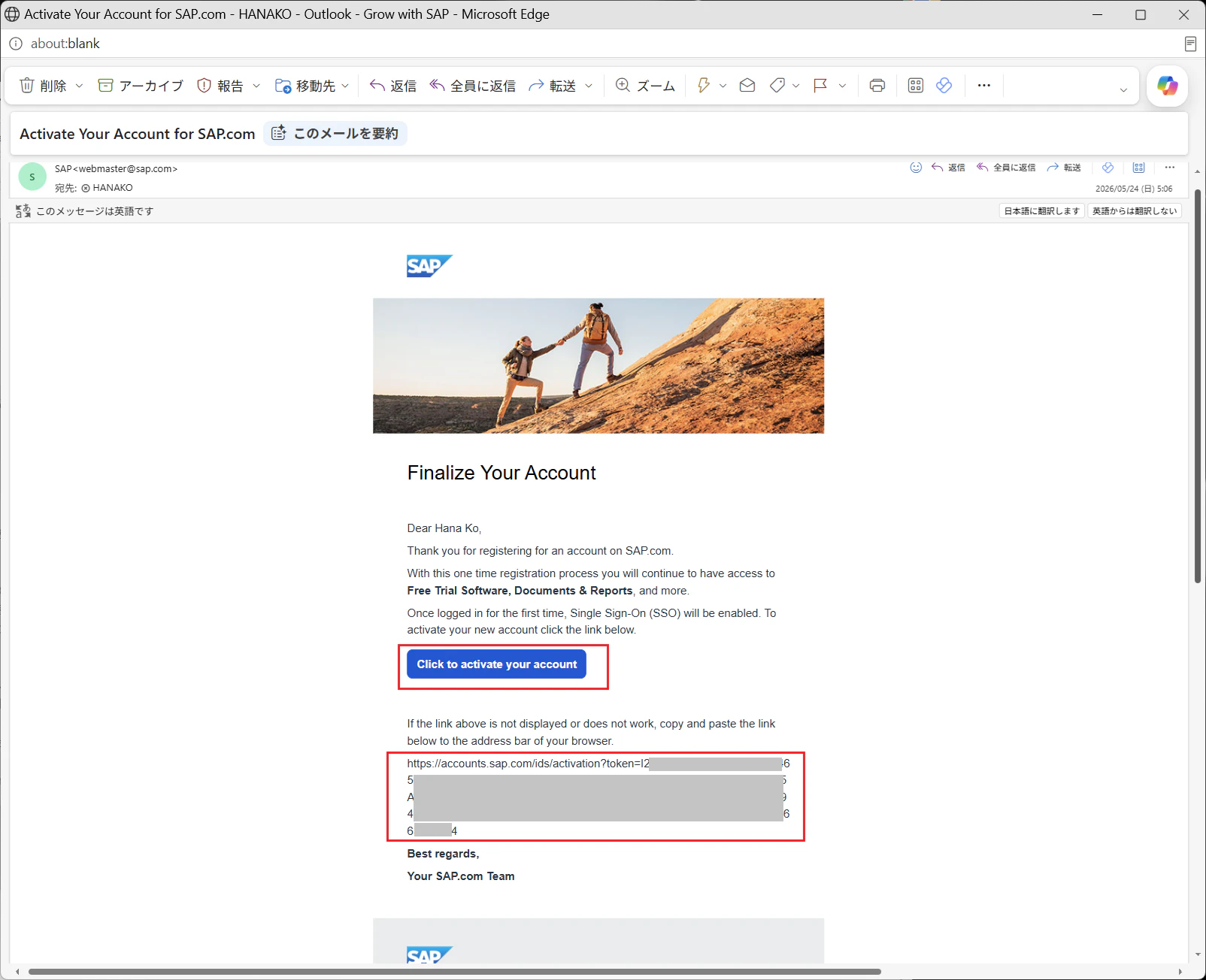The height and width of the screenshot is (980, 1206).
Task: Click the hikers banner image
Action: 598,366
